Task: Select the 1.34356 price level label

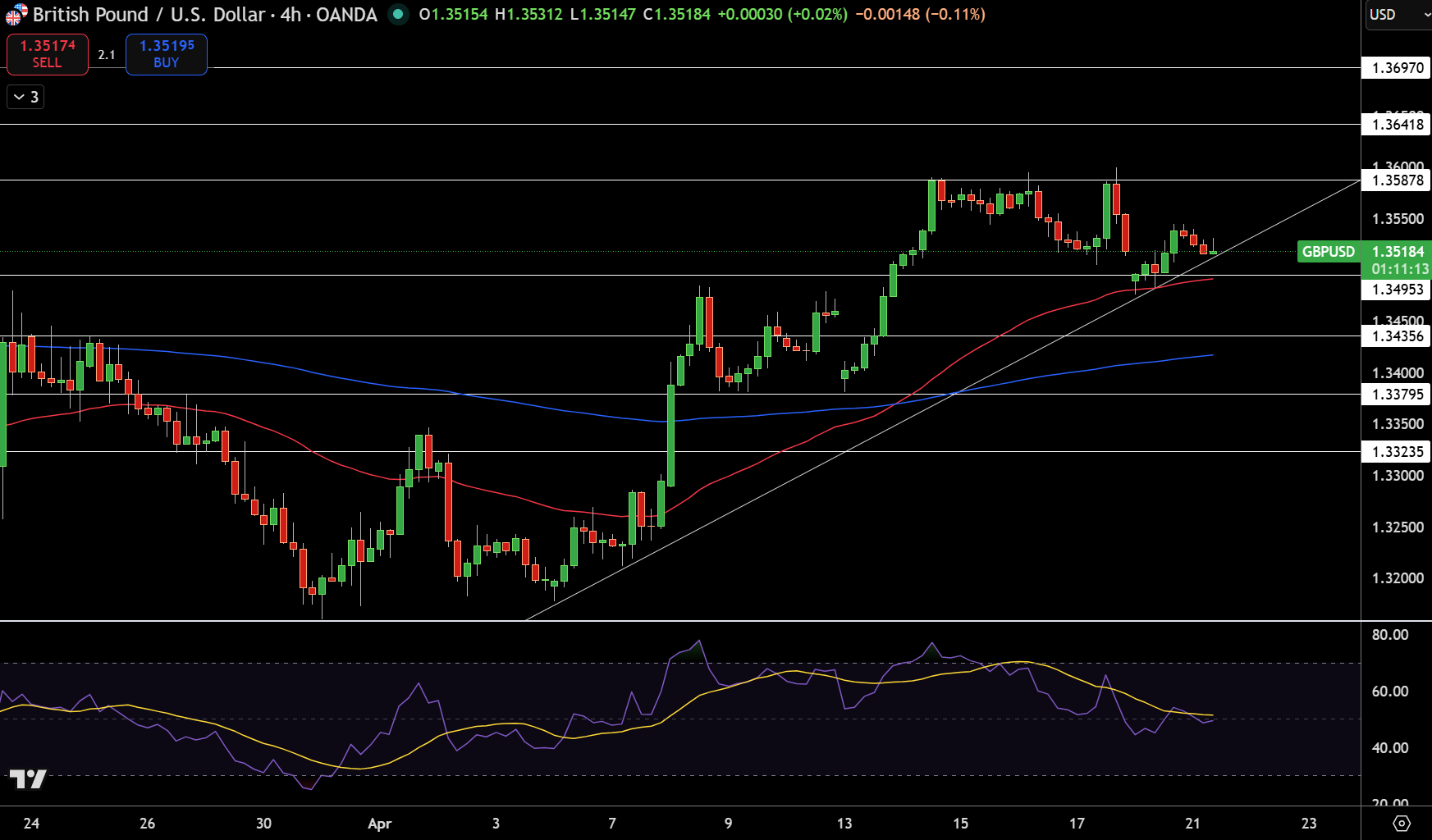Action: pos(1397,336)
